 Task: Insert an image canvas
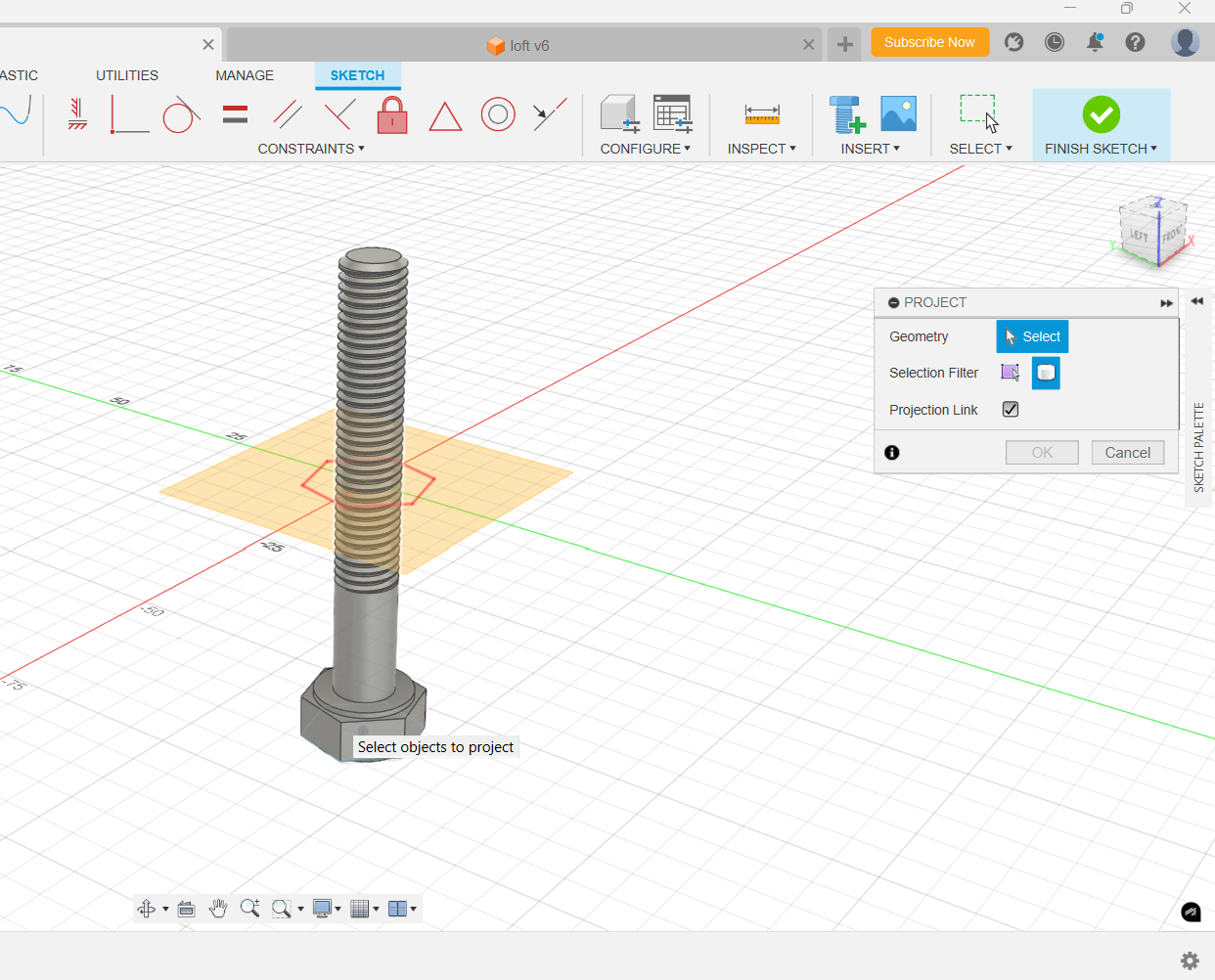point(898,113)
